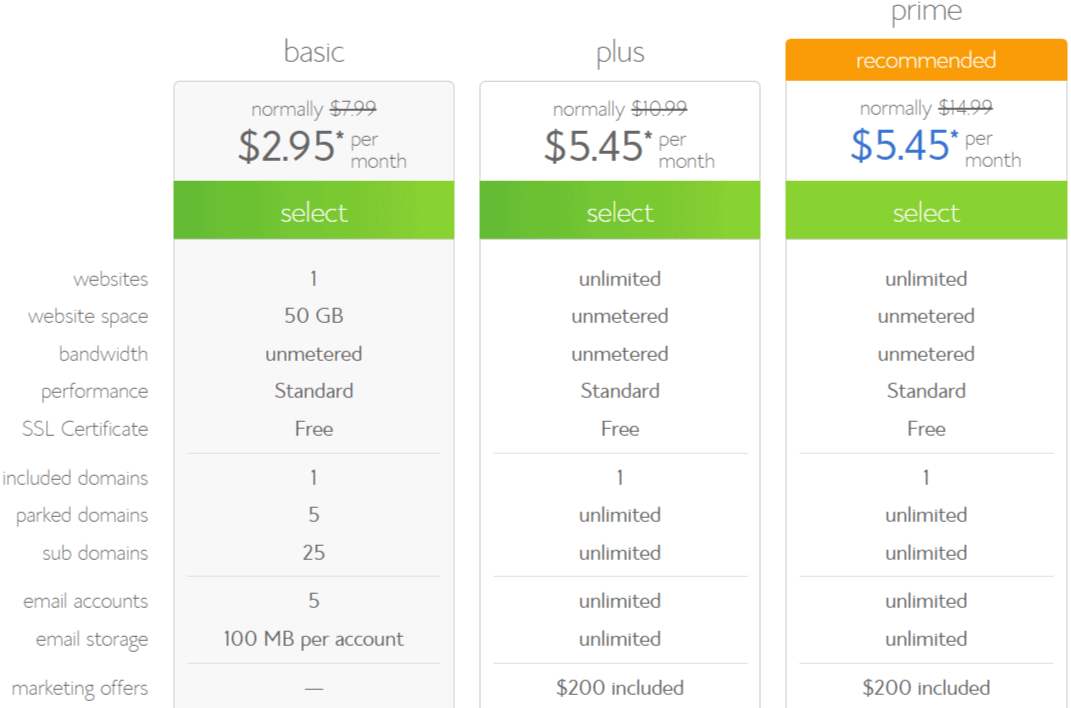
Task: Click the basic plan title
Action: tap(313, 52)
